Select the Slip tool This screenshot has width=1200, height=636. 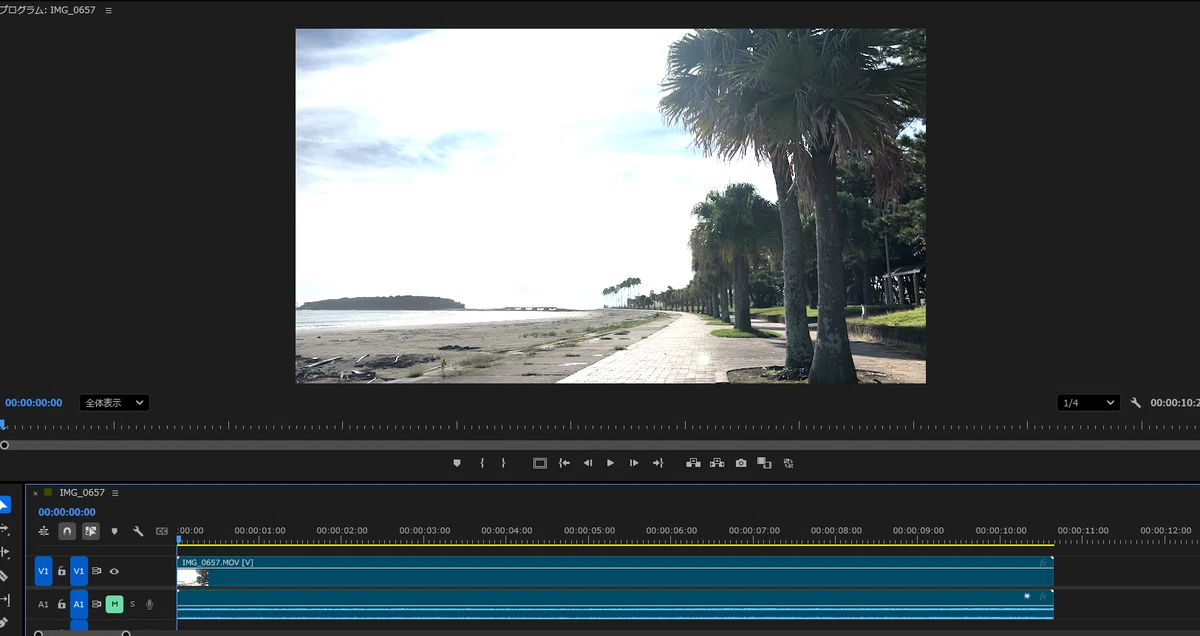[4, 600]
